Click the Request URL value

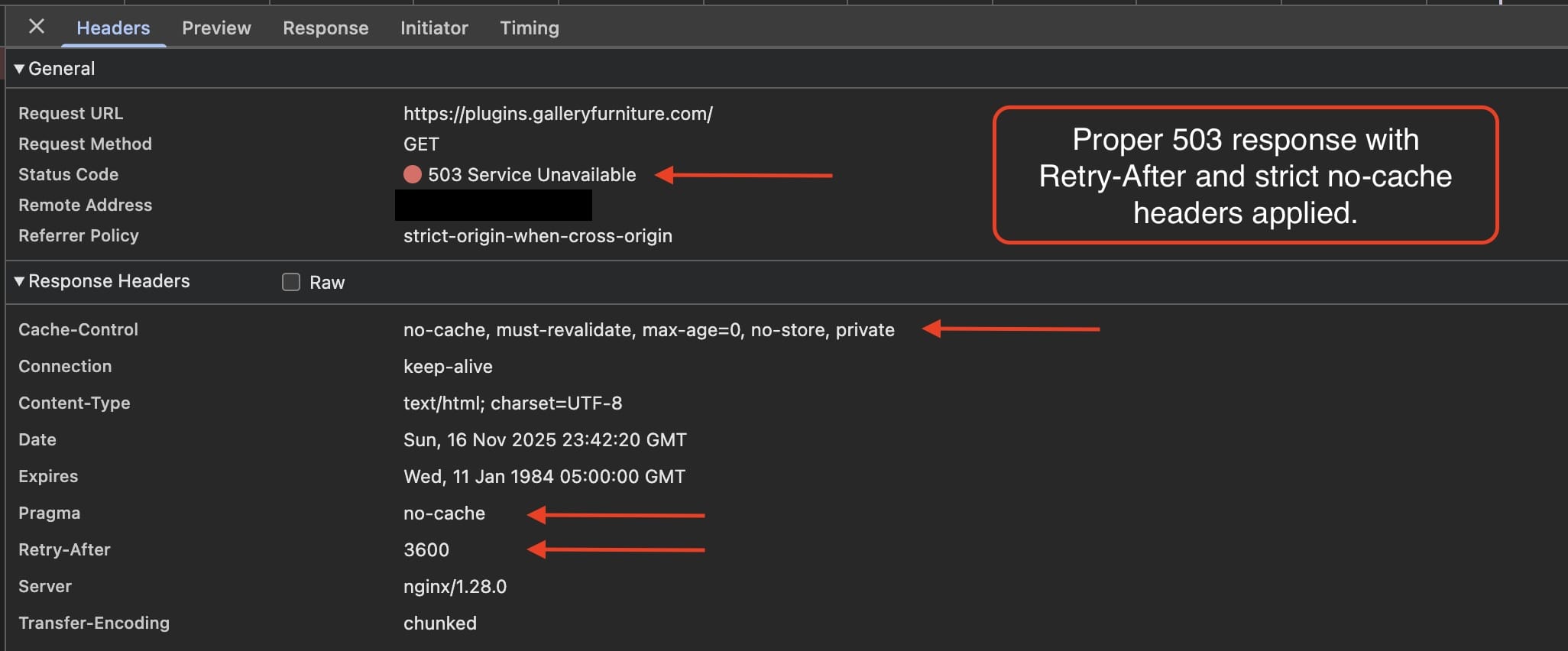pos(558,114)
